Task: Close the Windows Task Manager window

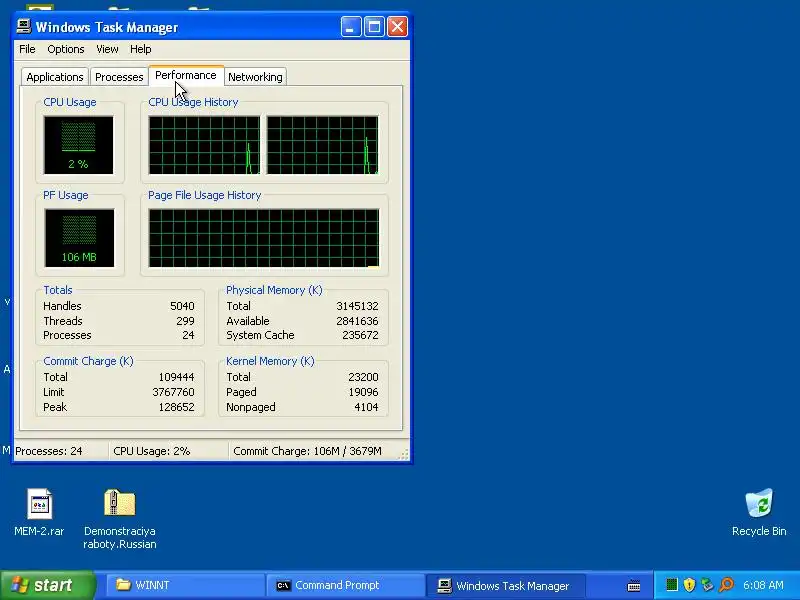Action: (x=397, y=27)
